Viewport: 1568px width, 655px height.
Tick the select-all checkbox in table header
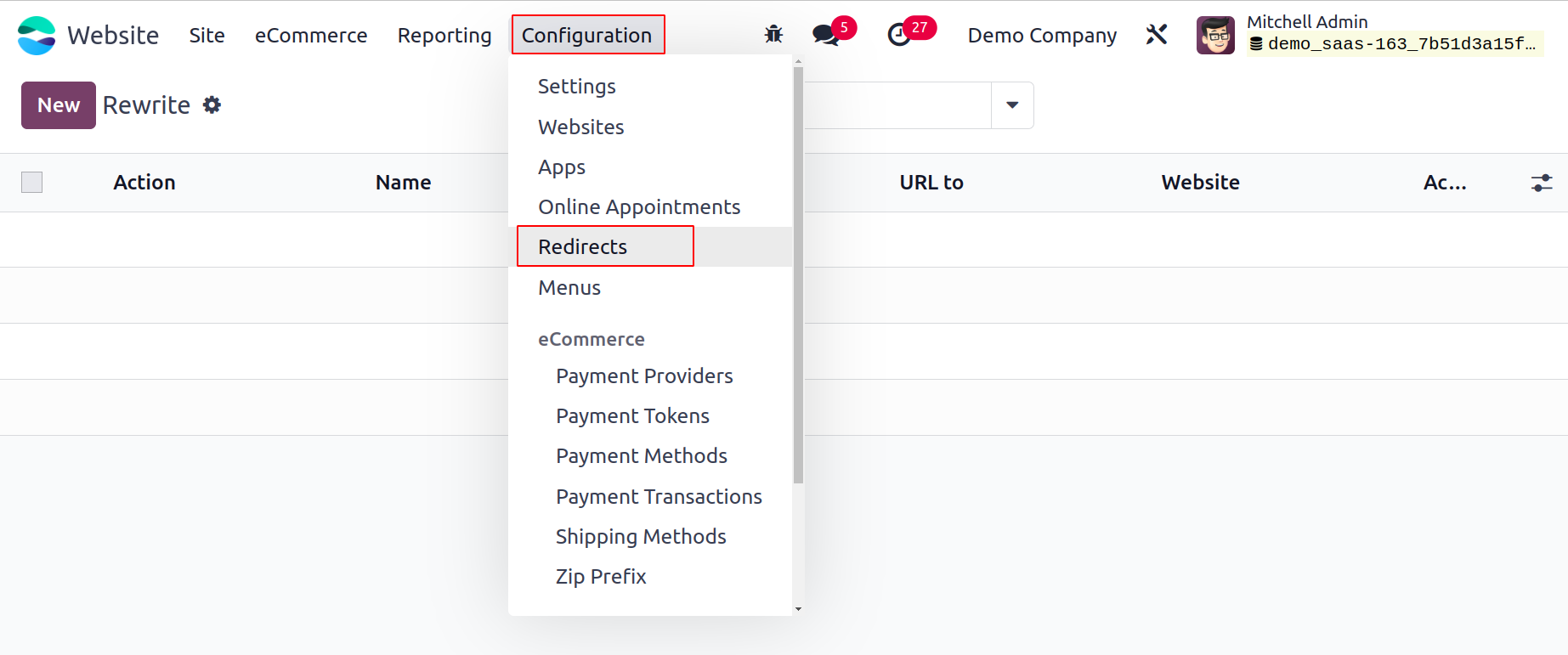(32, 183)
